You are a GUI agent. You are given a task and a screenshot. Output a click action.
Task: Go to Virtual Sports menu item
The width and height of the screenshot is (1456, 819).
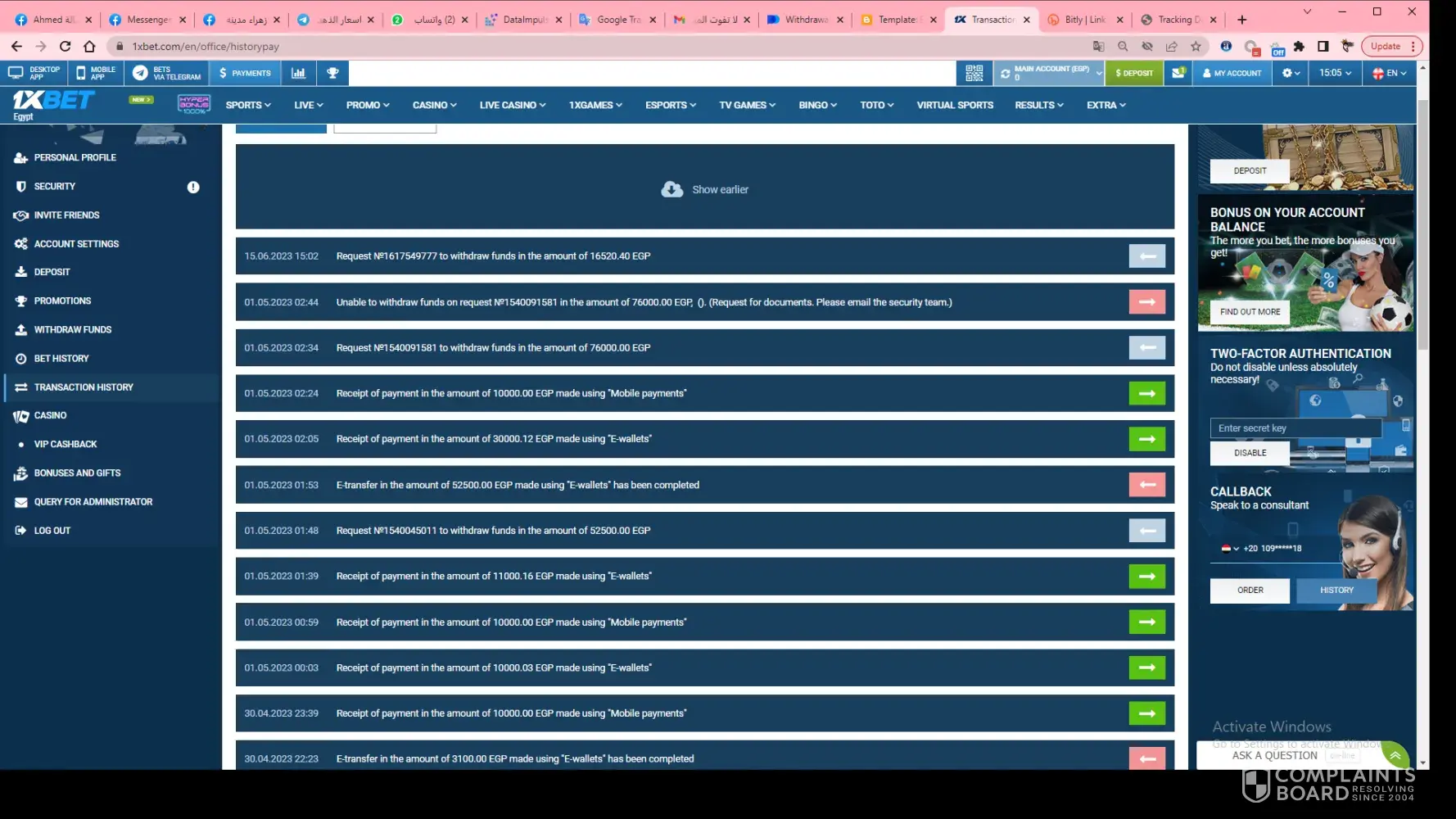[954, 105]
